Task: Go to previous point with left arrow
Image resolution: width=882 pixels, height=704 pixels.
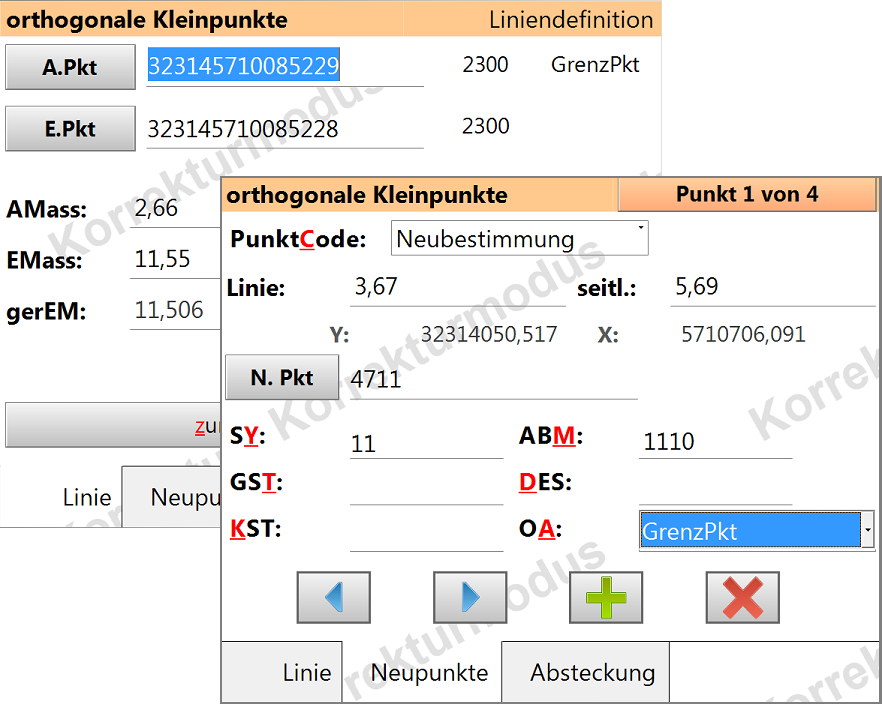Action: 334,597
